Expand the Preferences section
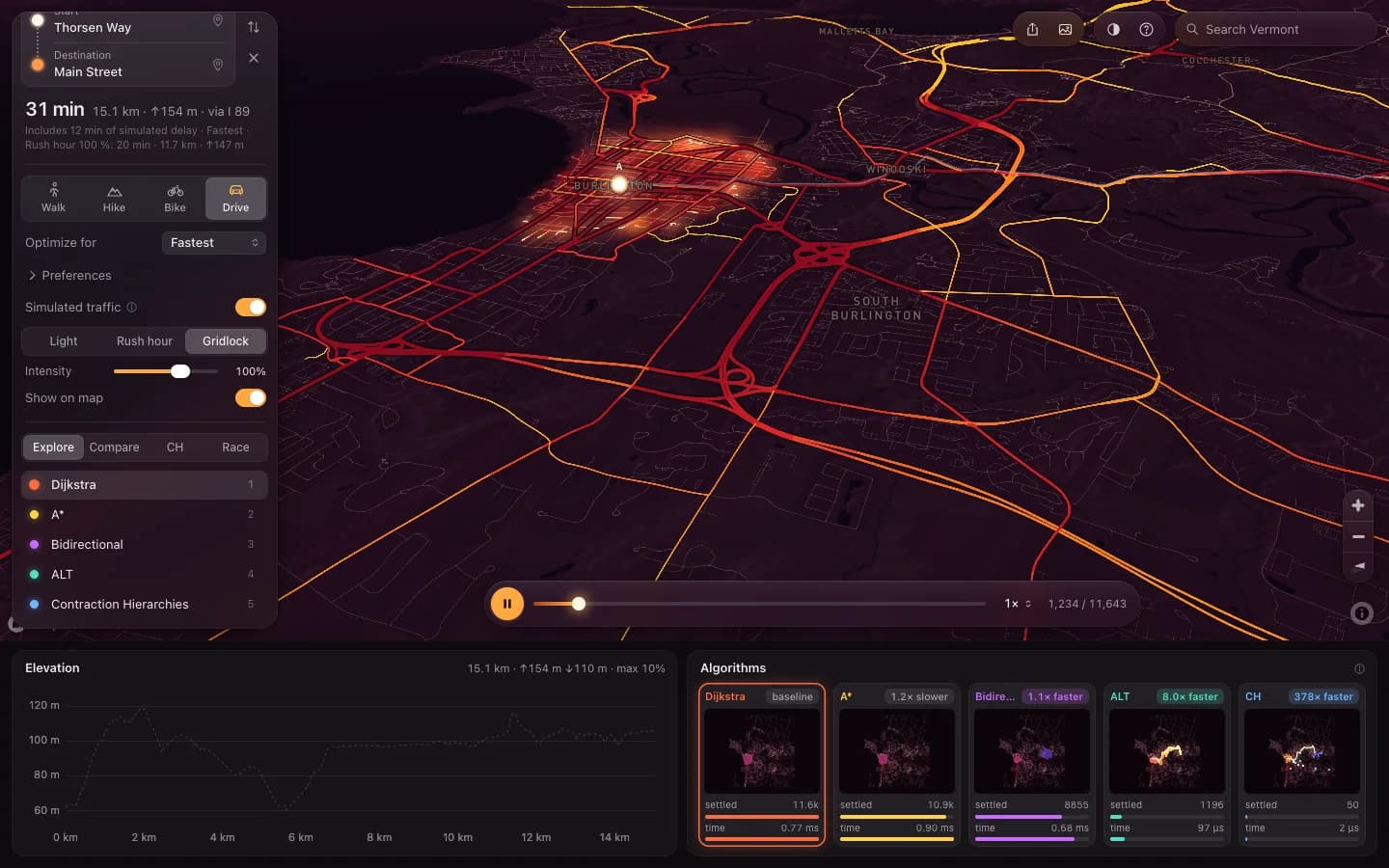 [x=68, y=276]
